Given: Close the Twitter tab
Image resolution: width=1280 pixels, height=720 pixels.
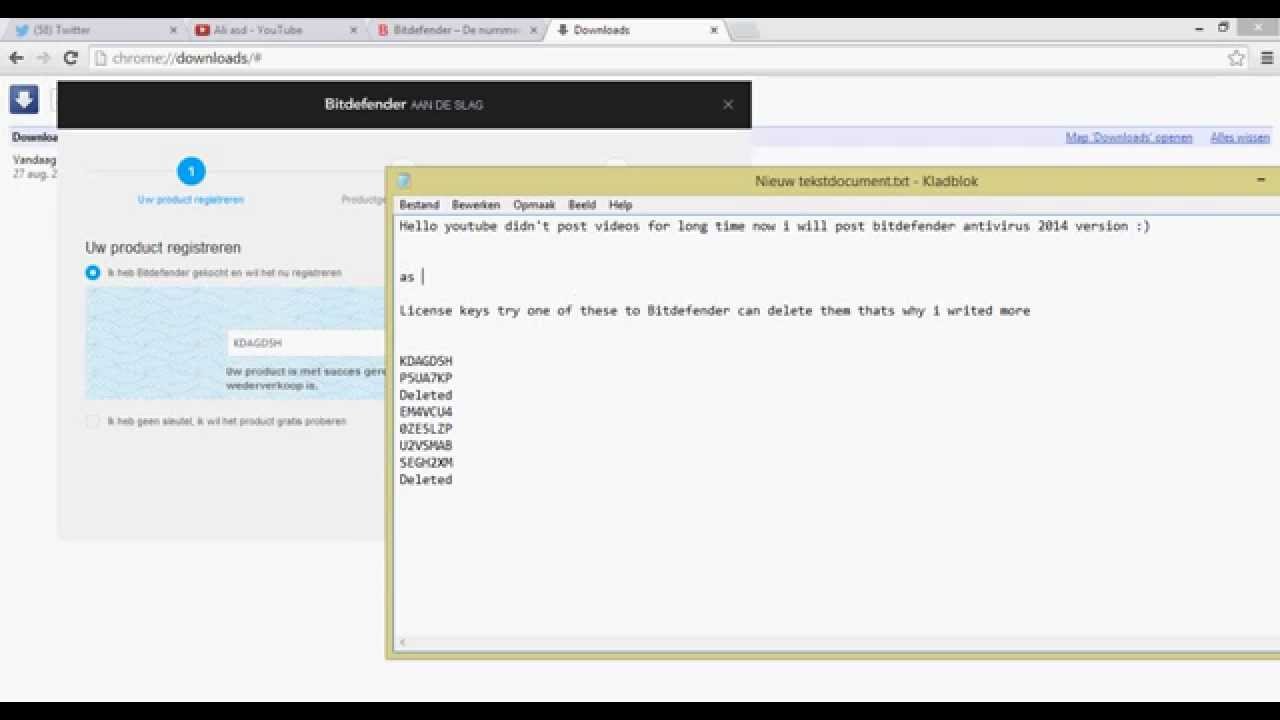Looking at the screenshot, I should (x=173, y=30).
